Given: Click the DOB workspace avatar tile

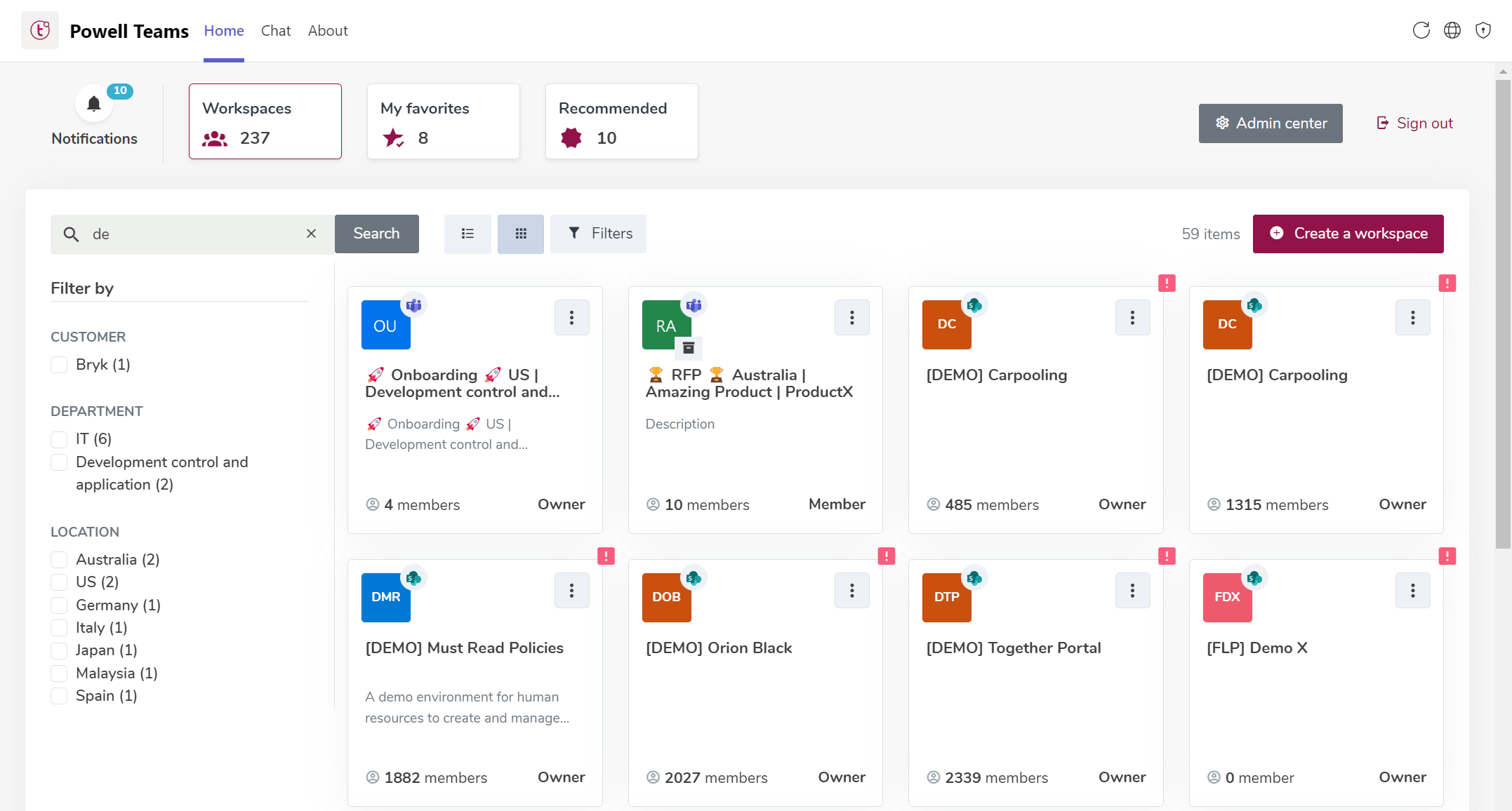Looking at the screenshot, I should (x=667, y=598).
